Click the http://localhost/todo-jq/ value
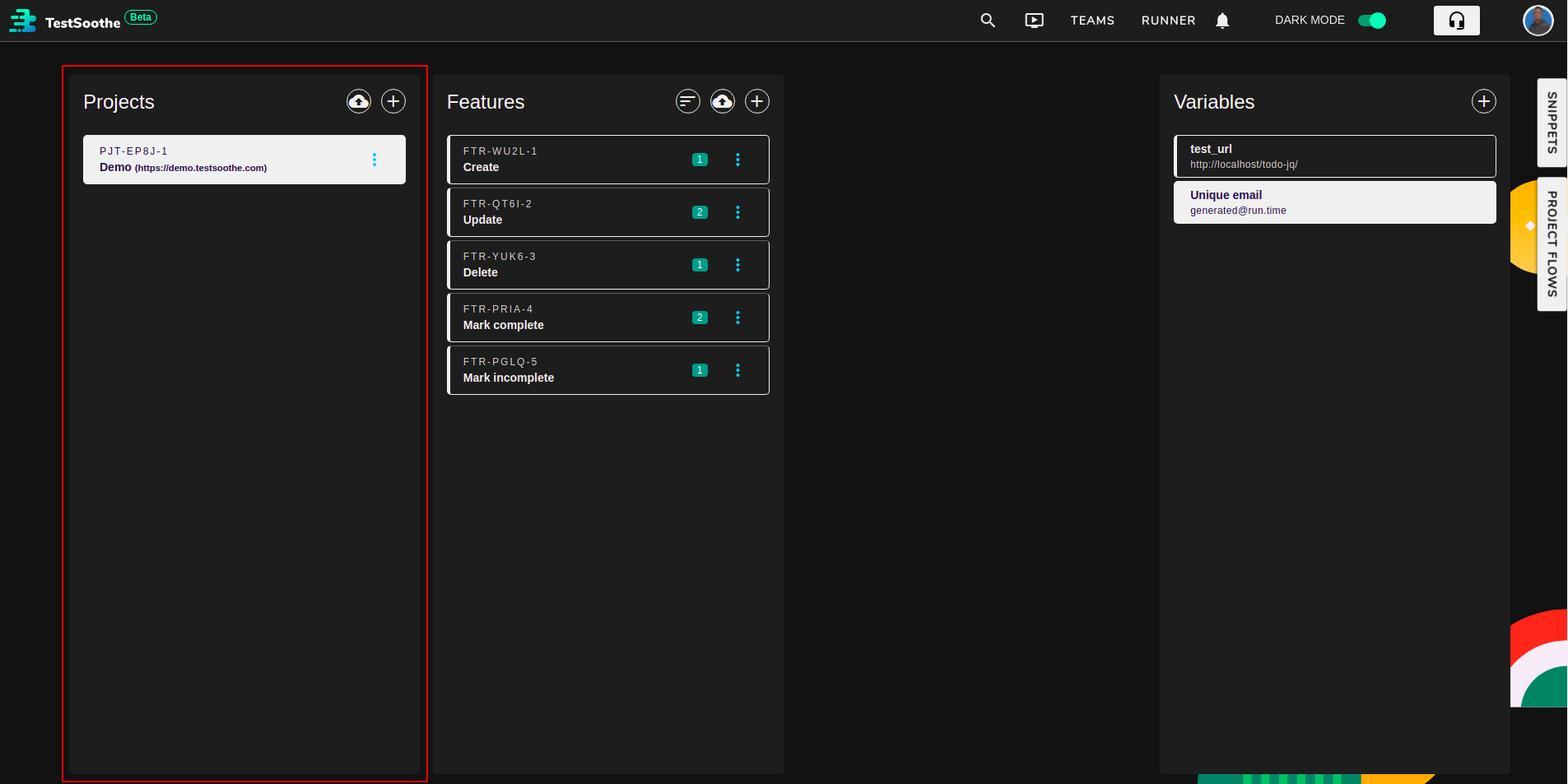 coord(1244,165)
